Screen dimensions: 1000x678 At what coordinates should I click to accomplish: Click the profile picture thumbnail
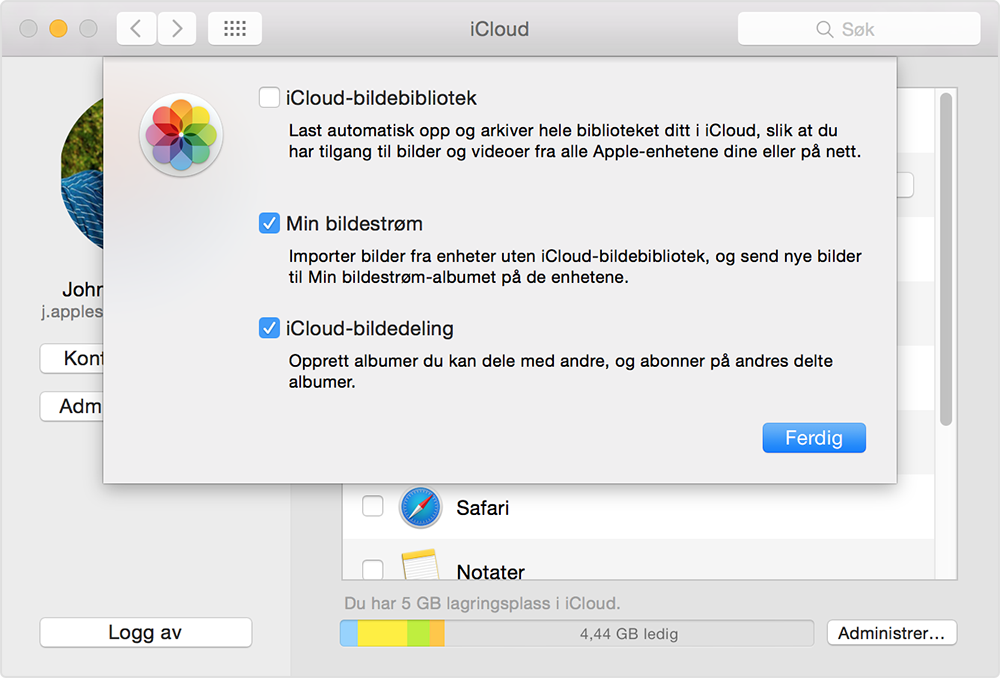click(x=82, y=173)
